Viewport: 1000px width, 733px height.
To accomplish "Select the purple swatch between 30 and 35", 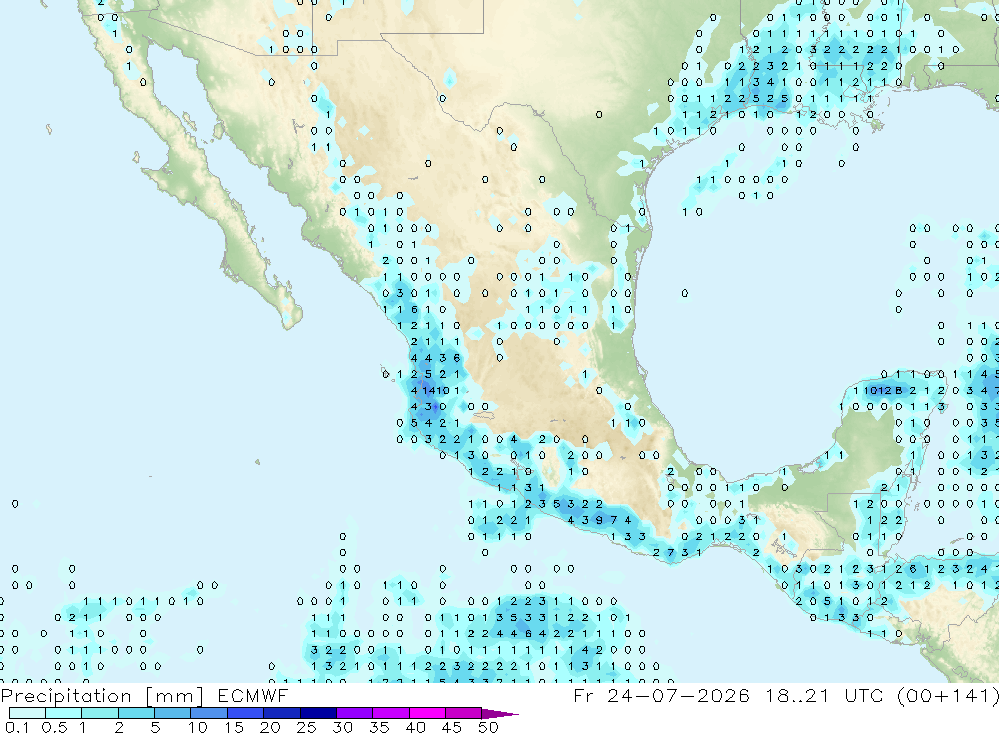I will click(355, 713).
